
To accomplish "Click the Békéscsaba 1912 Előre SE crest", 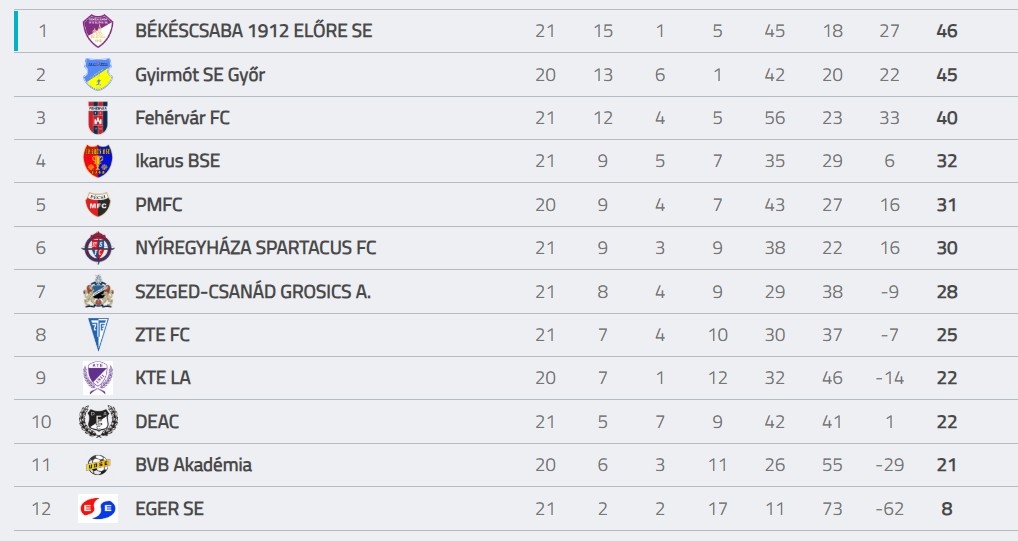I will click(98, 31).
